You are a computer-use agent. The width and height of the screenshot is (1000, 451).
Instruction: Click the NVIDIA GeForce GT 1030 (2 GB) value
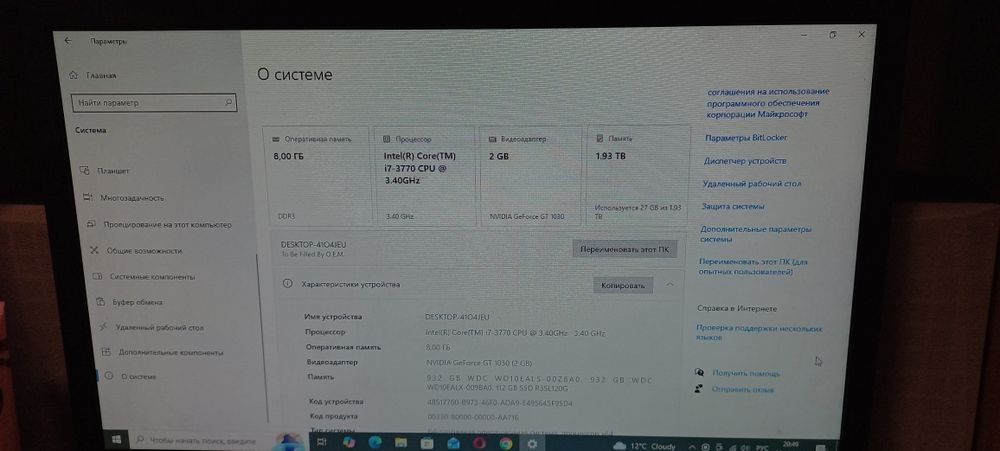click(478, 363)
